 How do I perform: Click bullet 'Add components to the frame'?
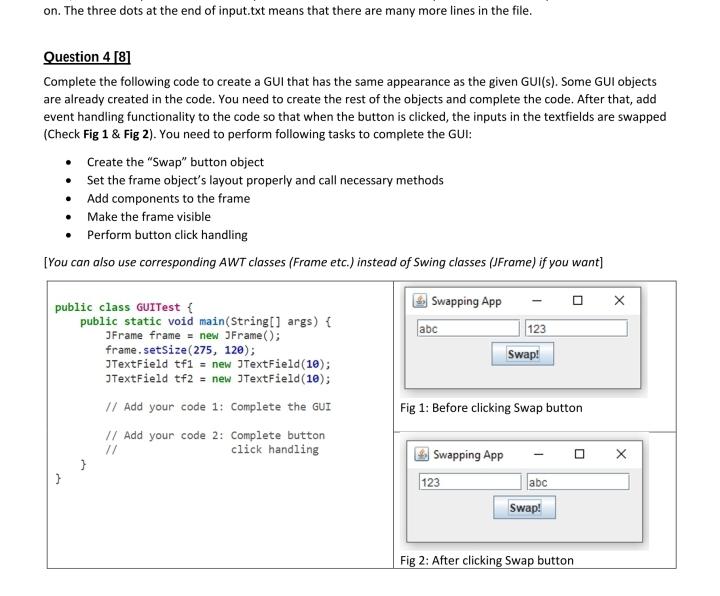[169, 198]
